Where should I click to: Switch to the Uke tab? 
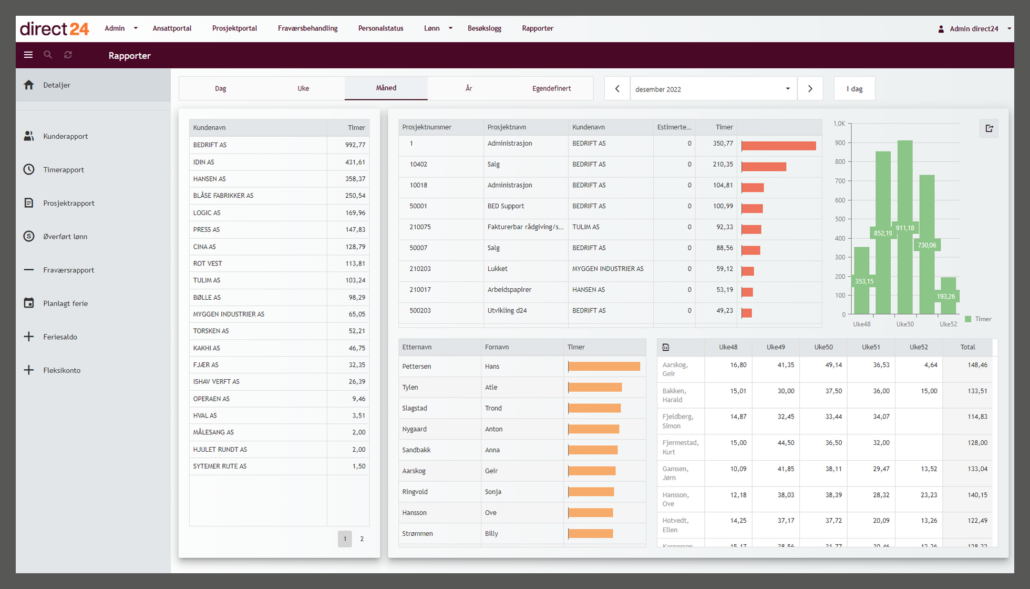[303, 88]
